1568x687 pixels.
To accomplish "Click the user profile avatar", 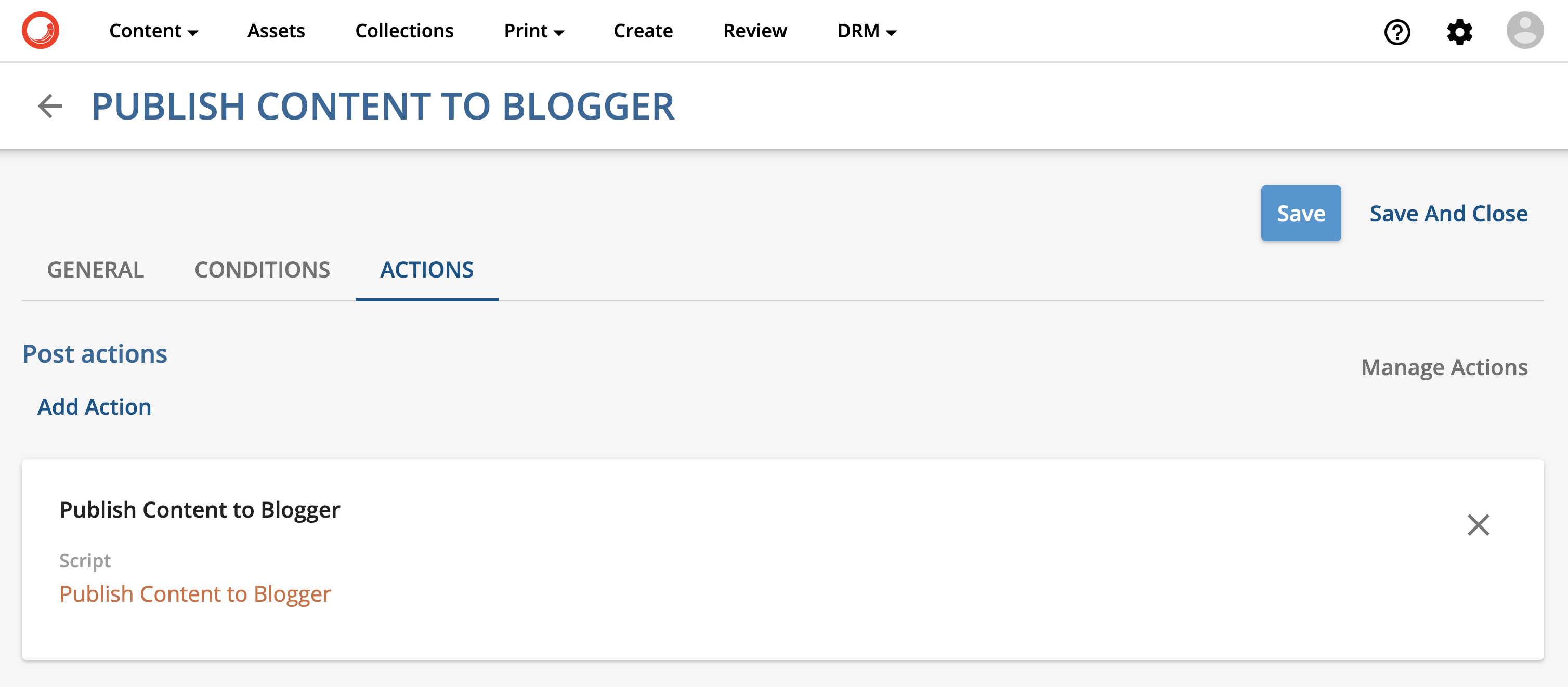I will [1525, 31].
